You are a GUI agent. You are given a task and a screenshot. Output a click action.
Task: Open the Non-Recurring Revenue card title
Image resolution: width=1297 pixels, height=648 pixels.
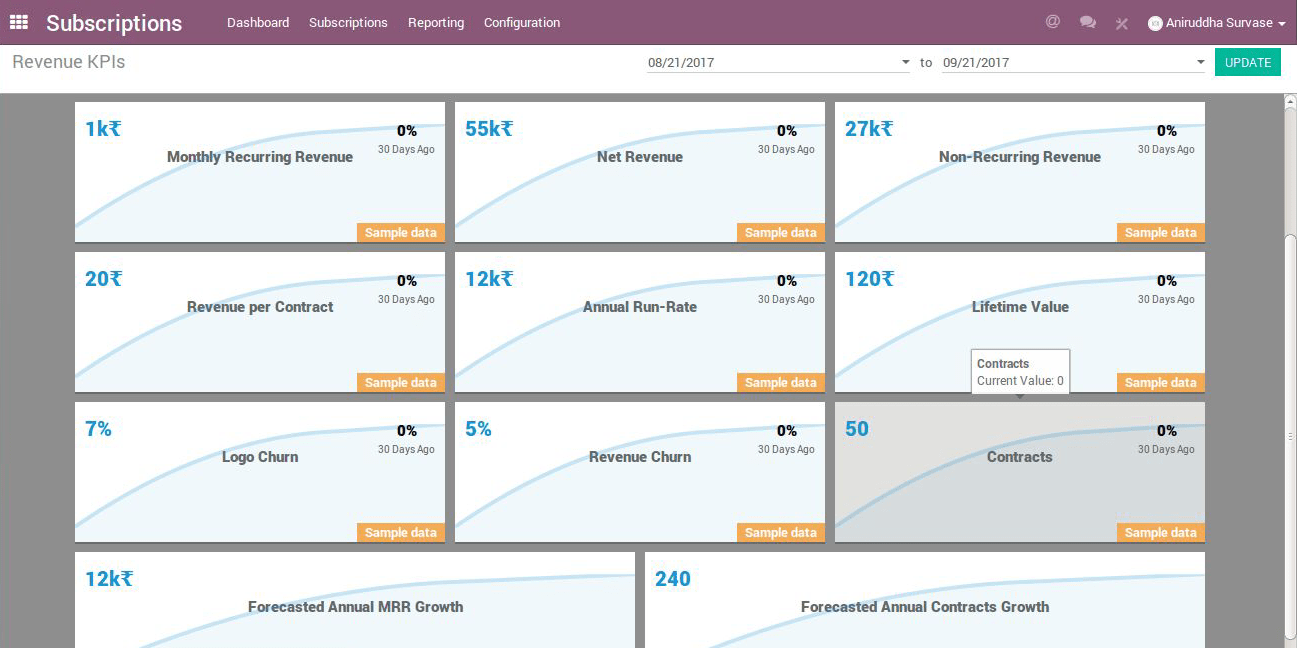[1020, 157]
